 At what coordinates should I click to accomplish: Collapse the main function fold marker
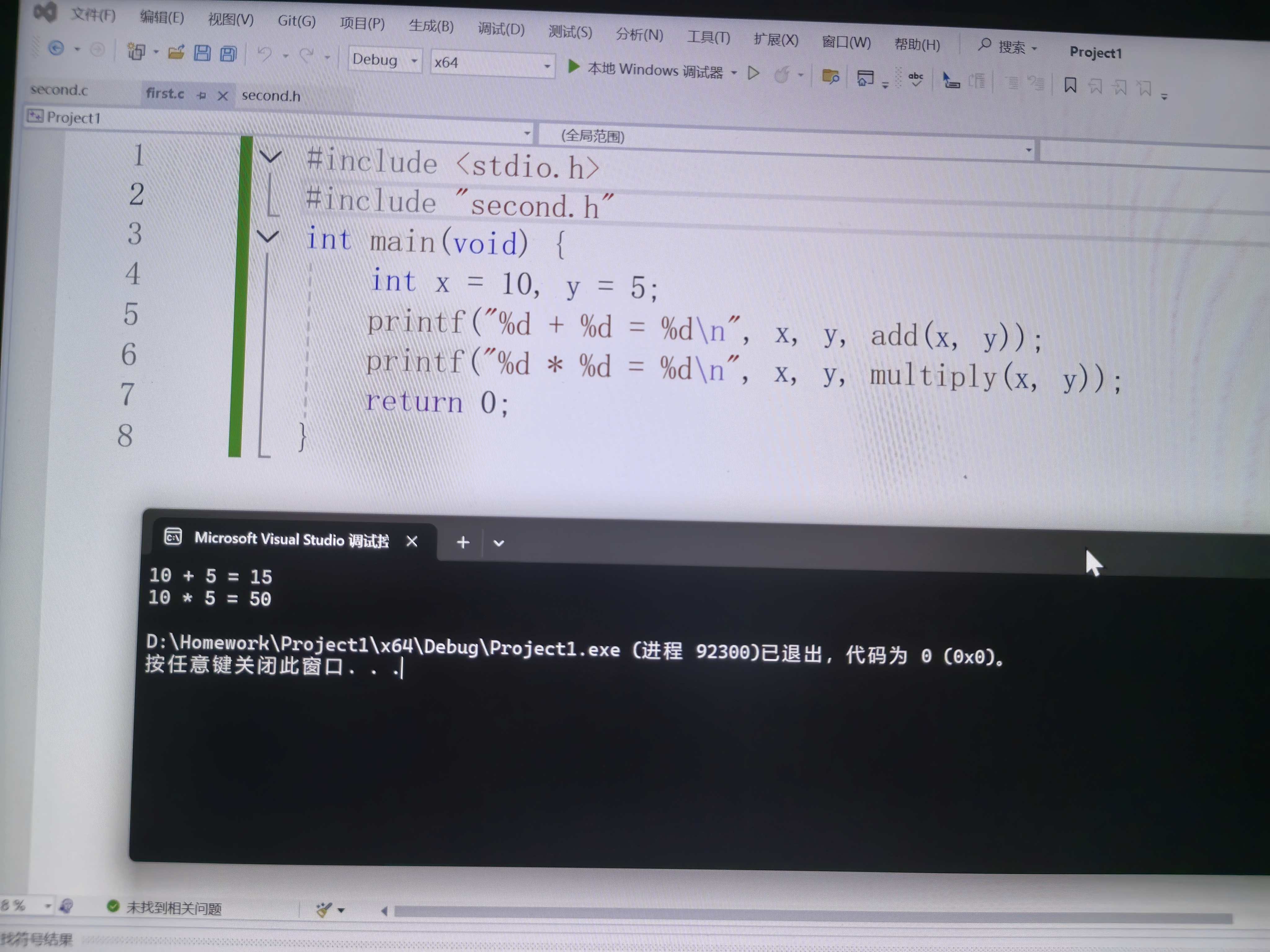(x=268, y=236)
